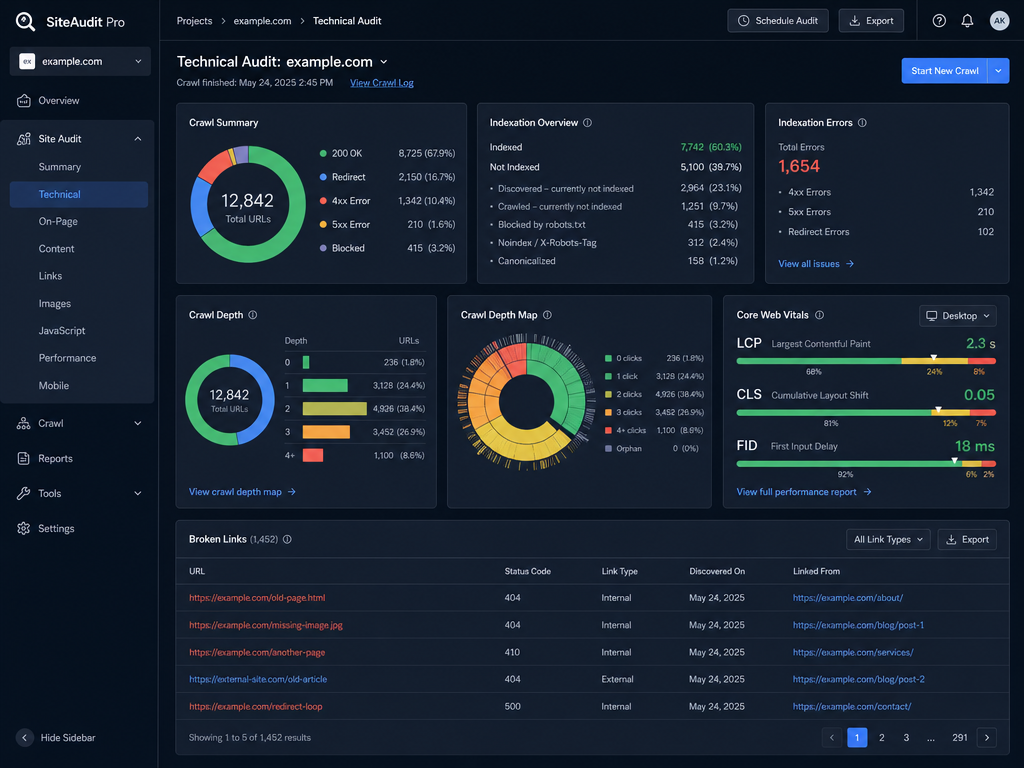Click the SiteAudit Pro magnifier logo
This screenshot has width=1024, height=768.
(x=25, y=22)
